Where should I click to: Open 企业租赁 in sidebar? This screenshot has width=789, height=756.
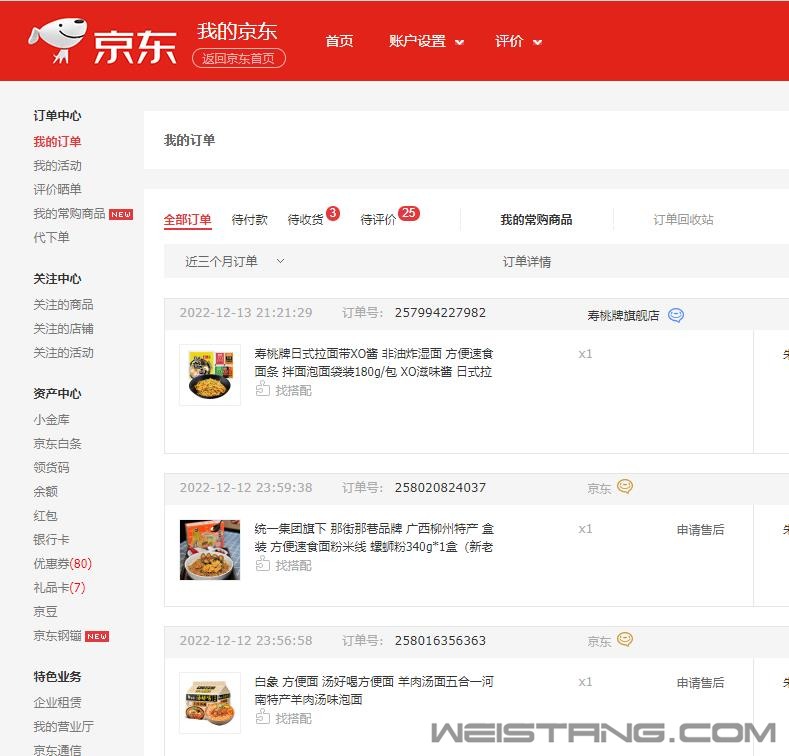tap(57, 703)
